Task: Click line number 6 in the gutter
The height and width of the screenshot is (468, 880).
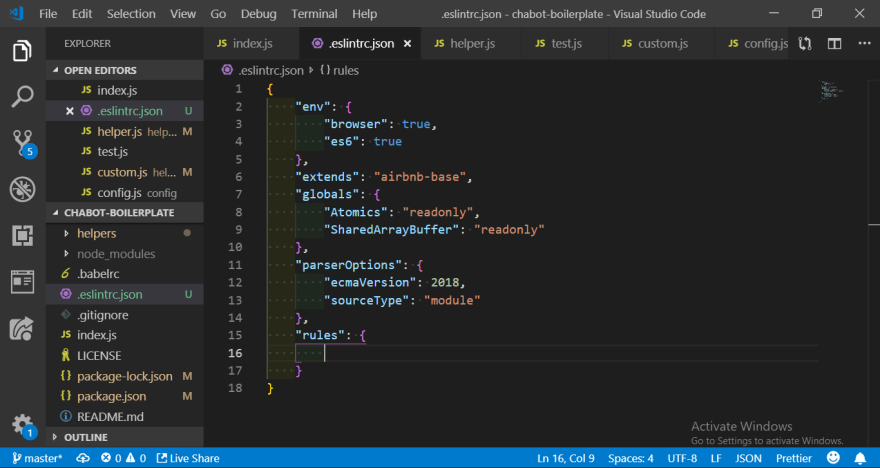Action: (x=239, y=177)
